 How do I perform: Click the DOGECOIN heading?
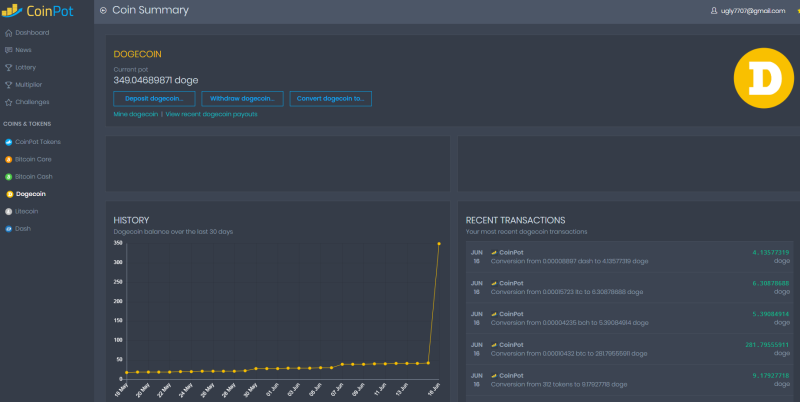(x=137, y=54)
